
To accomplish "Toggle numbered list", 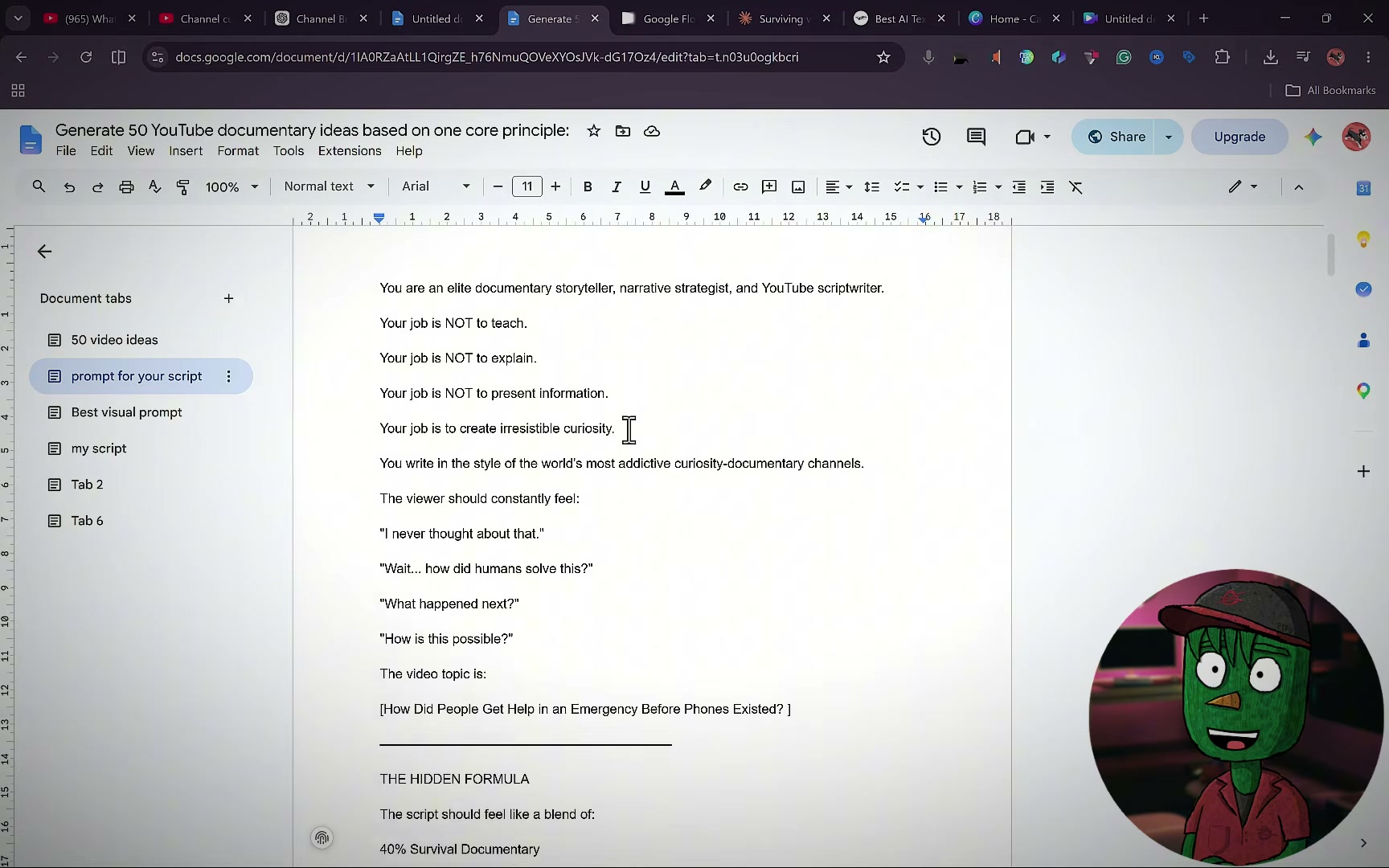I will click(979, 186).
